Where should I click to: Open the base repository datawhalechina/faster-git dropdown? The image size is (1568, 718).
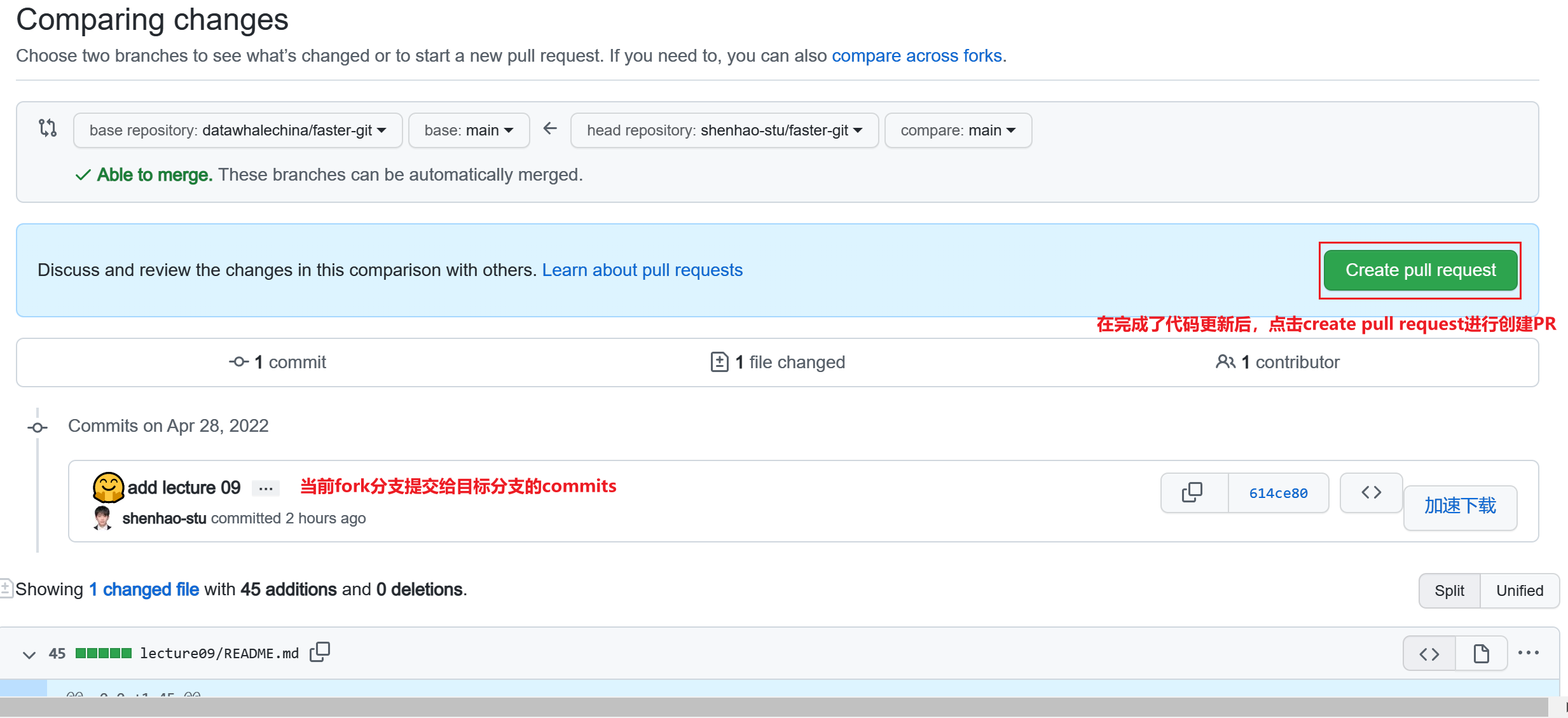tap(237, 130)
